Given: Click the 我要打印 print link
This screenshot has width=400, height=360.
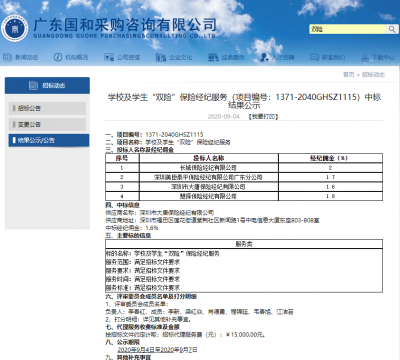Looking at the screenshot, I should 263,116.
